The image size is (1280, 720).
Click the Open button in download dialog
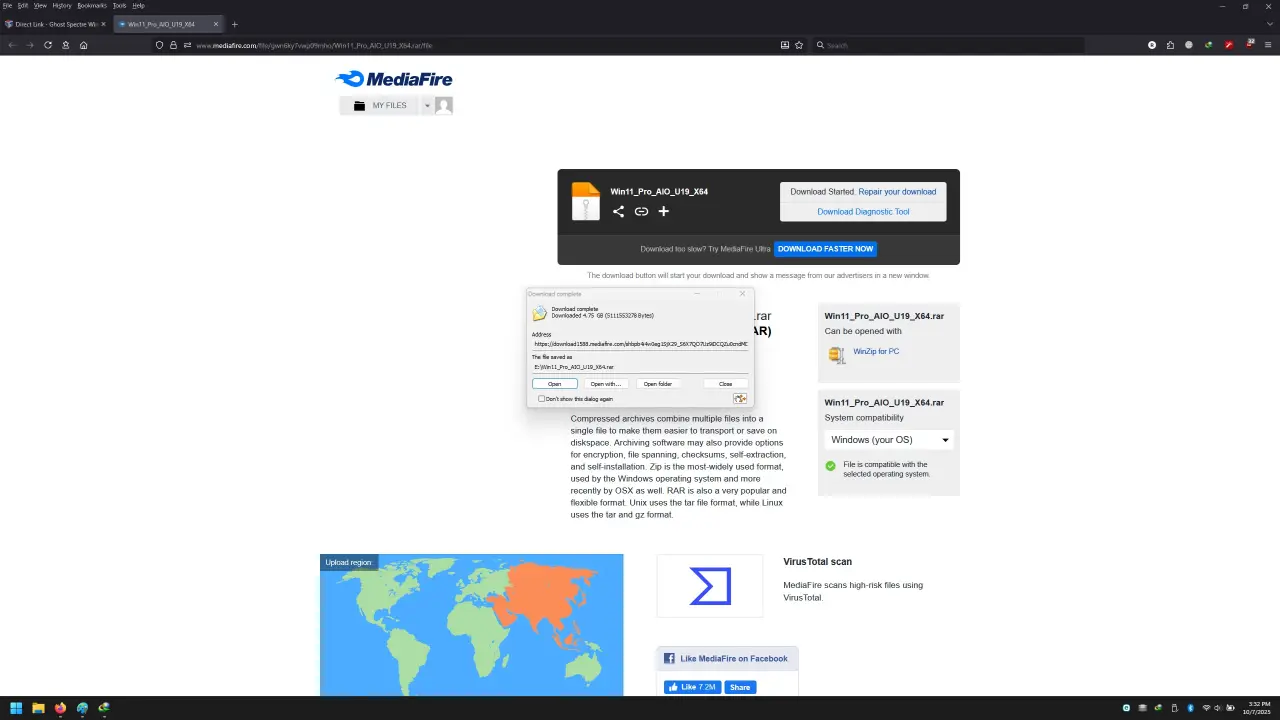click(555, 384)
